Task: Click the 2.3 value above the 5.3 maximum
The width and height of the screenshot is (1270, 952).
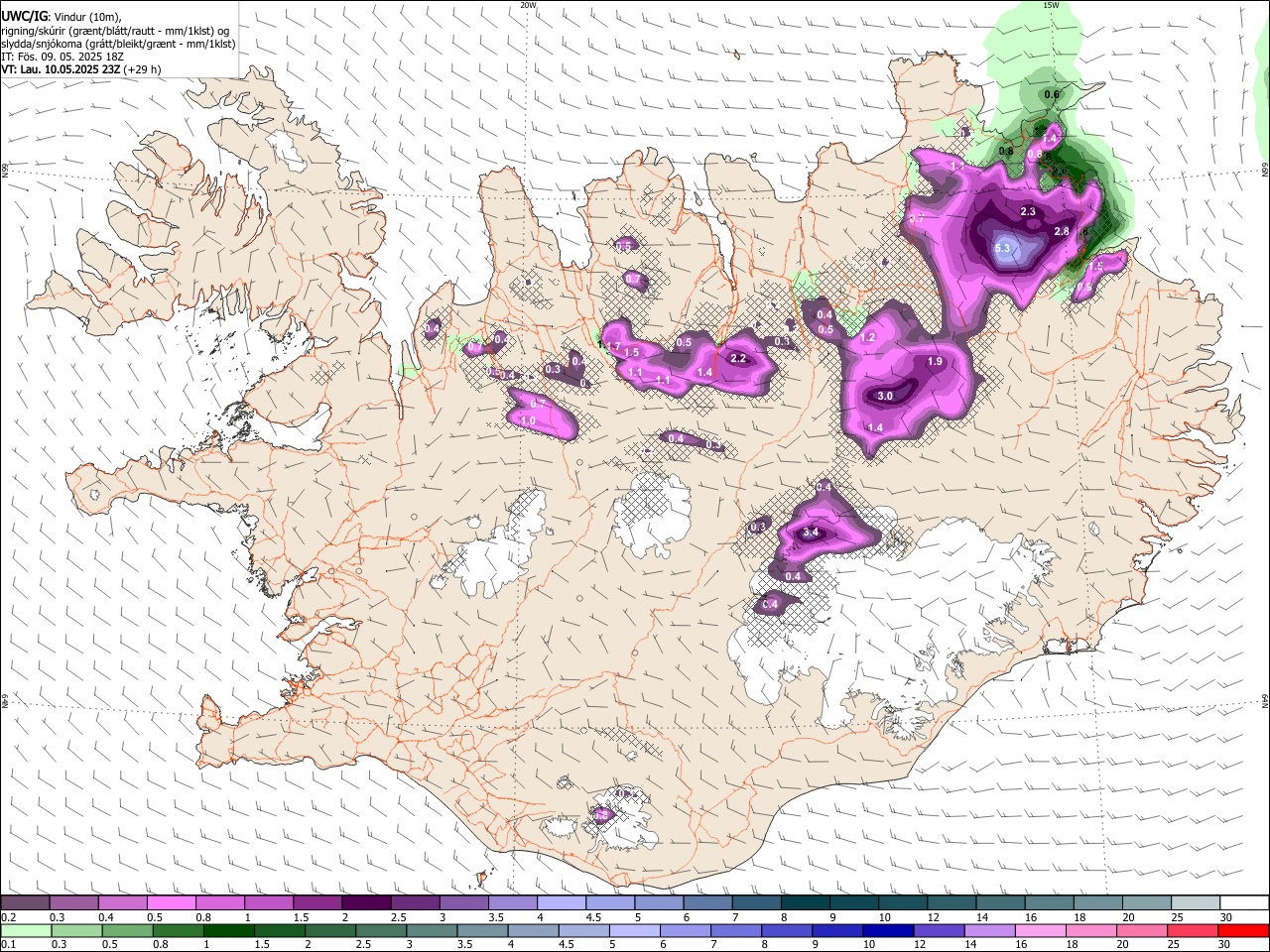Action: (1028, 211)
